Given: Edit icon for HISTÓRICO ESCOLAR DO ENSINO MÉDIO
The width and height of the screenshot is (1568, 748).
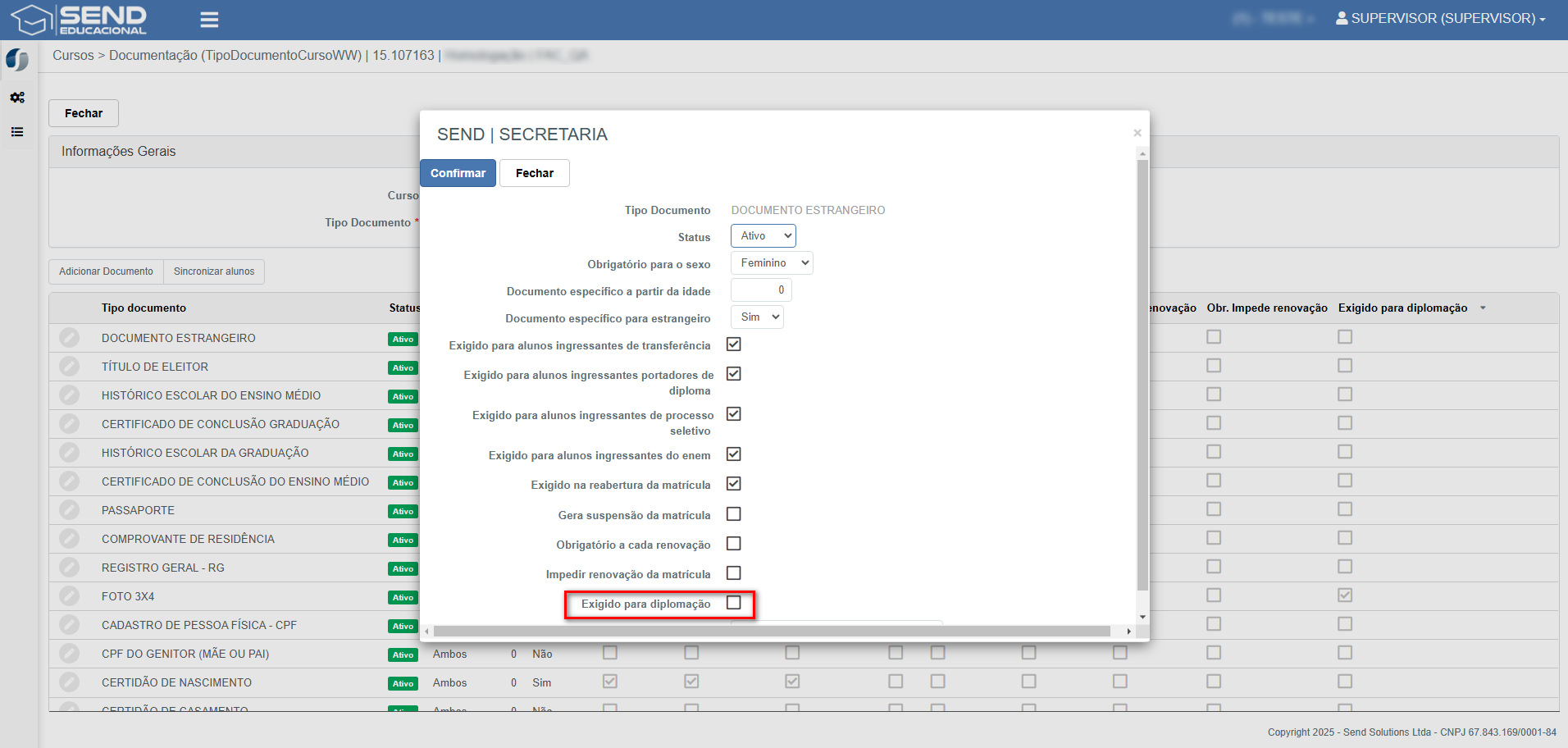Looking at the screenshot, I should [70, 395].
